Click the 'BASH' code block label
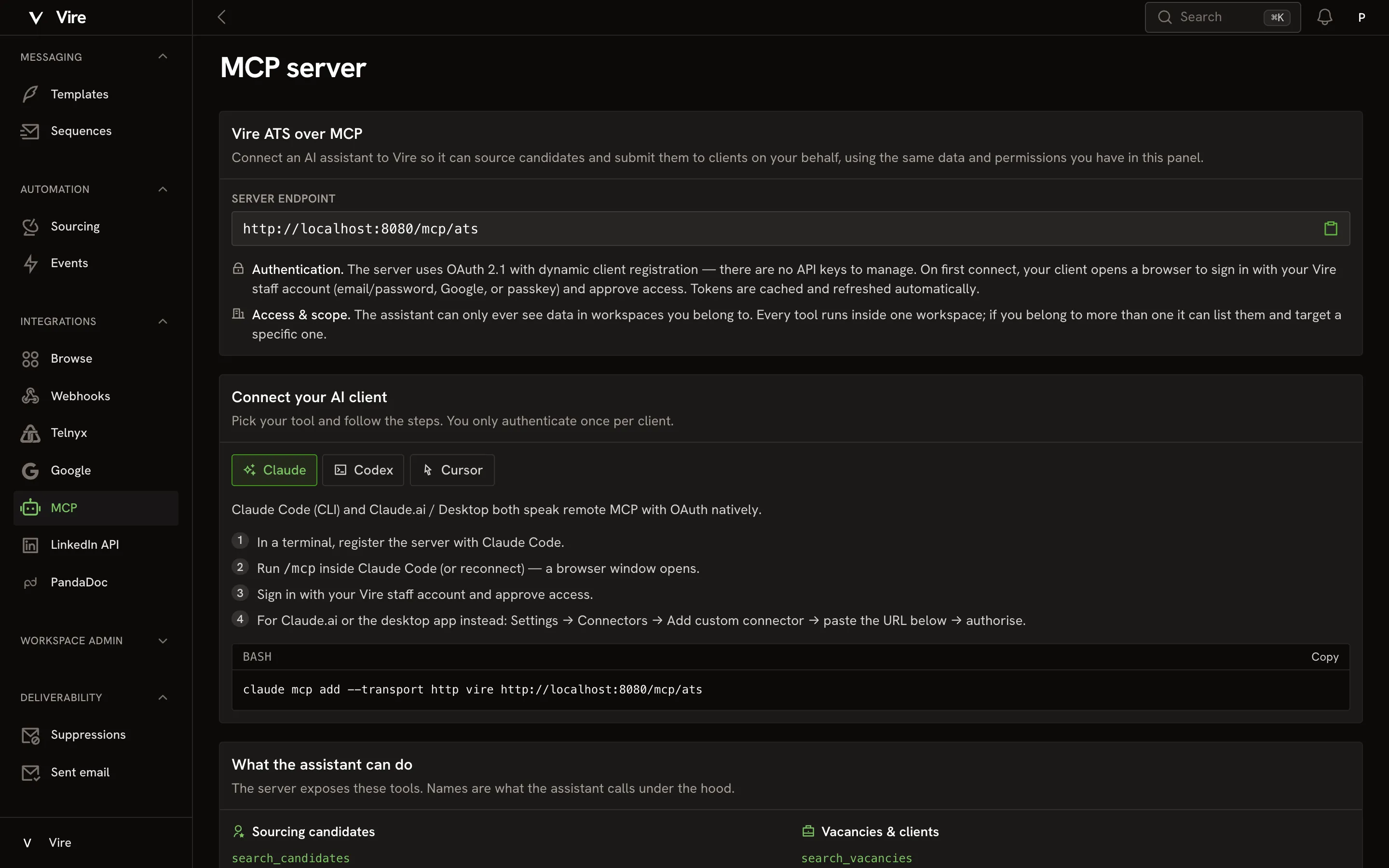Screen dimensions: 1389x868 257,657
